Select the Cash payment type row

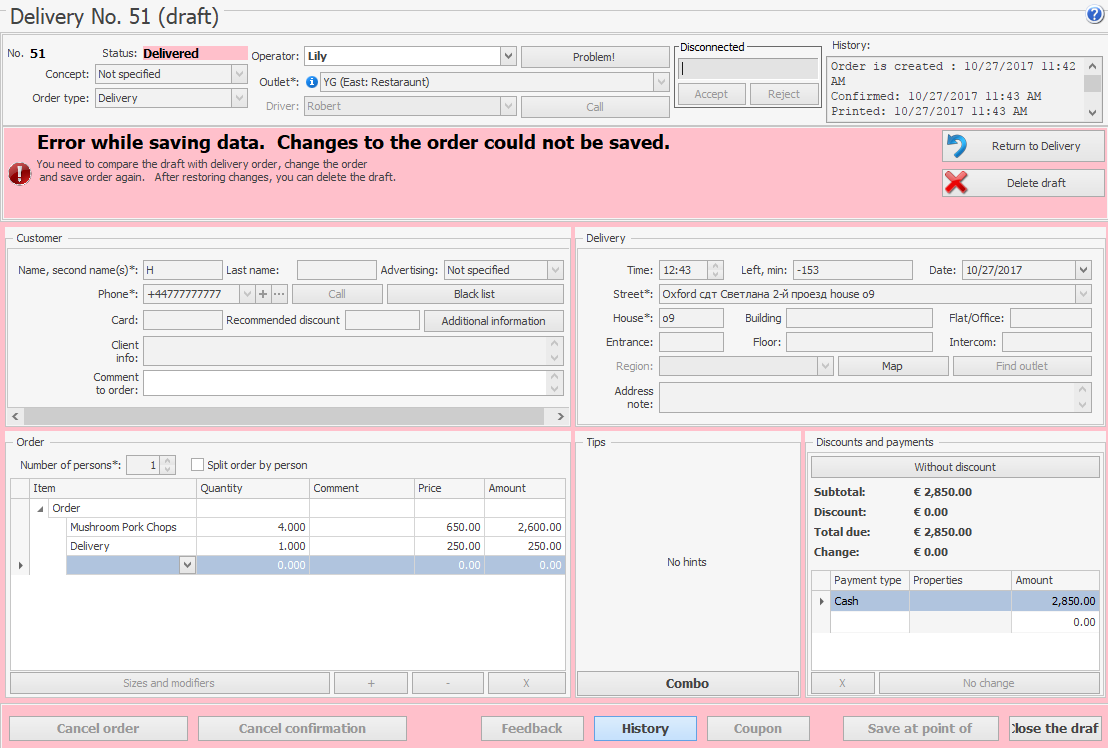(x=870, y=601)
